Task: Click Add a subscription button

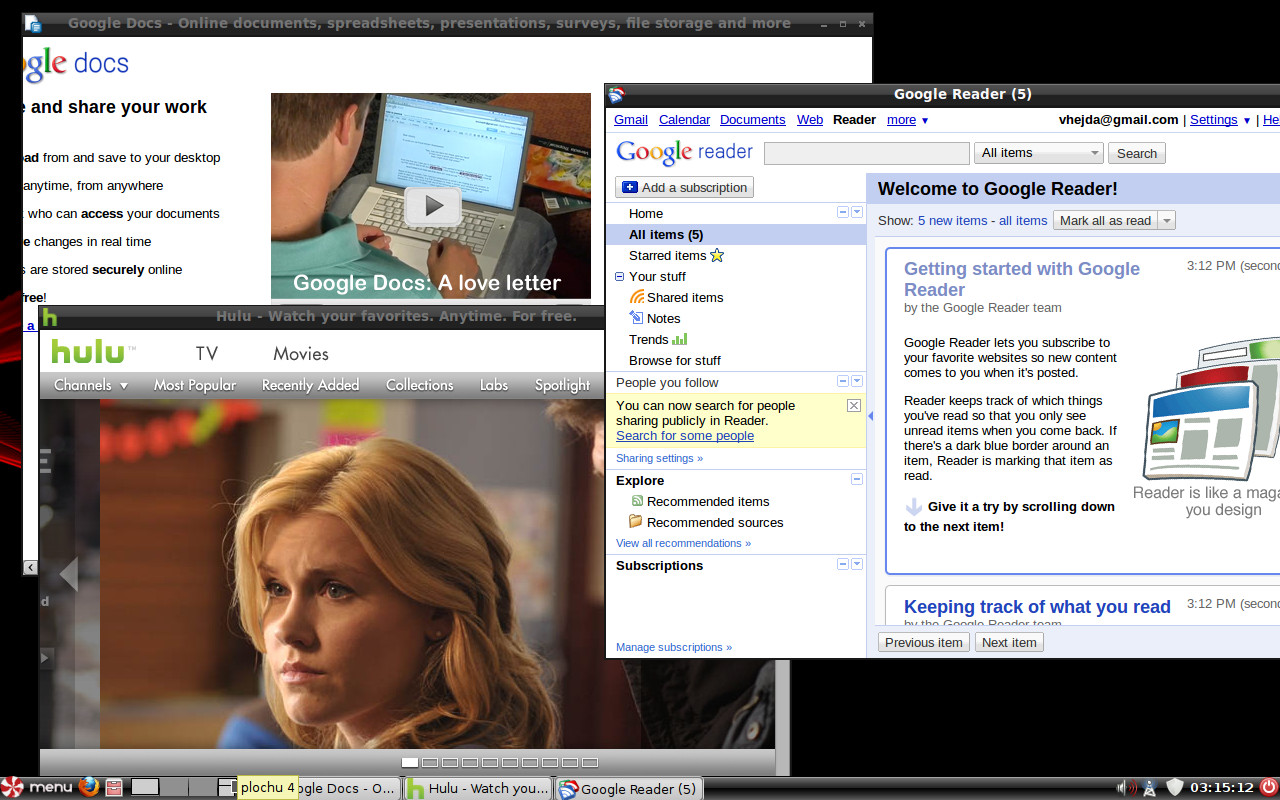Action: (x=685, y=187)
